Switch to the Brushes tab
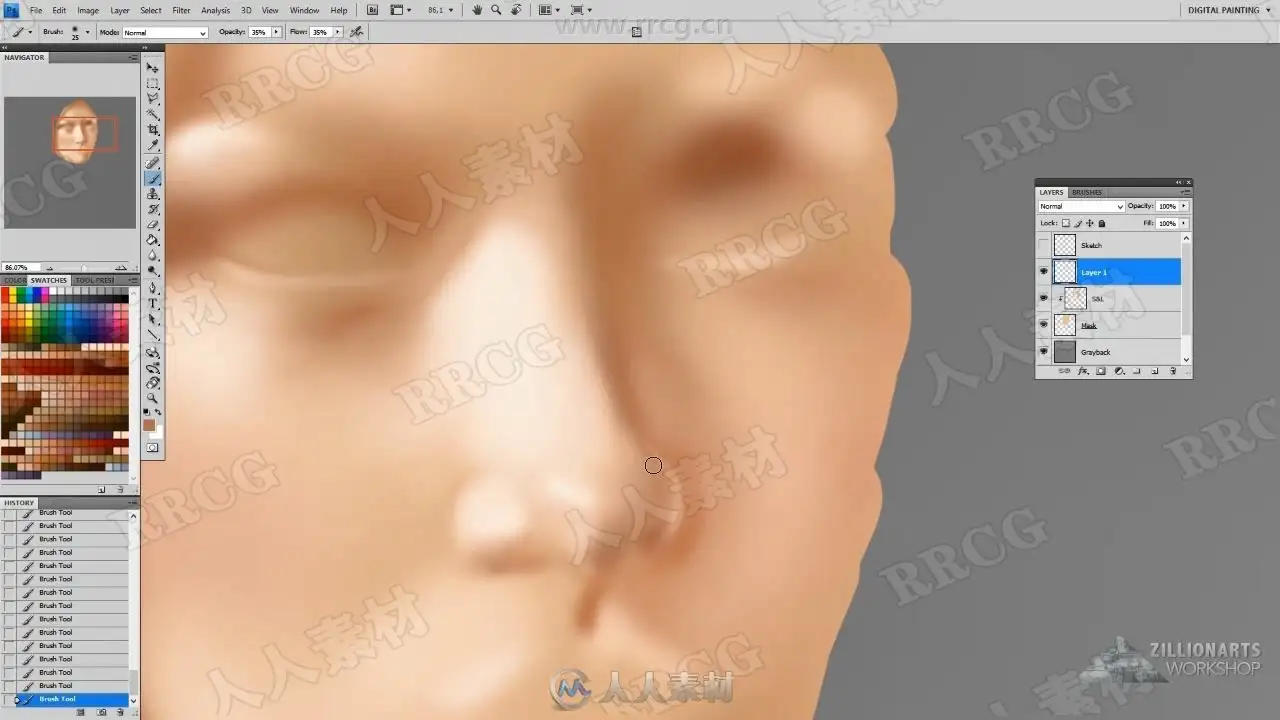 [x=1087, y=192]
